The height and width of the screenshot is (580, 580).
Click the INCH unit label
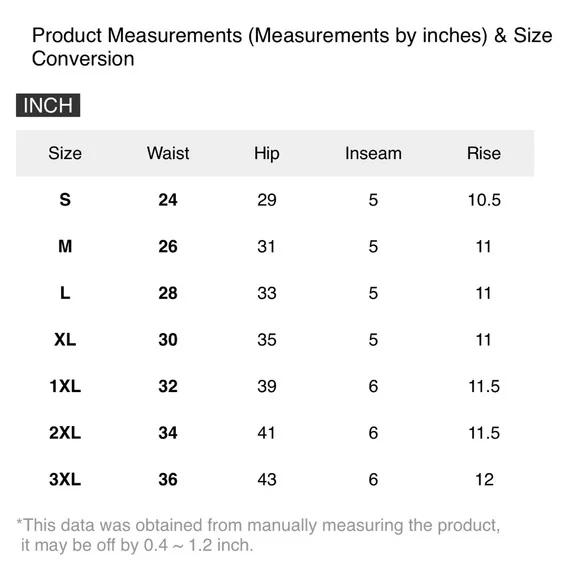click(48, 105)
